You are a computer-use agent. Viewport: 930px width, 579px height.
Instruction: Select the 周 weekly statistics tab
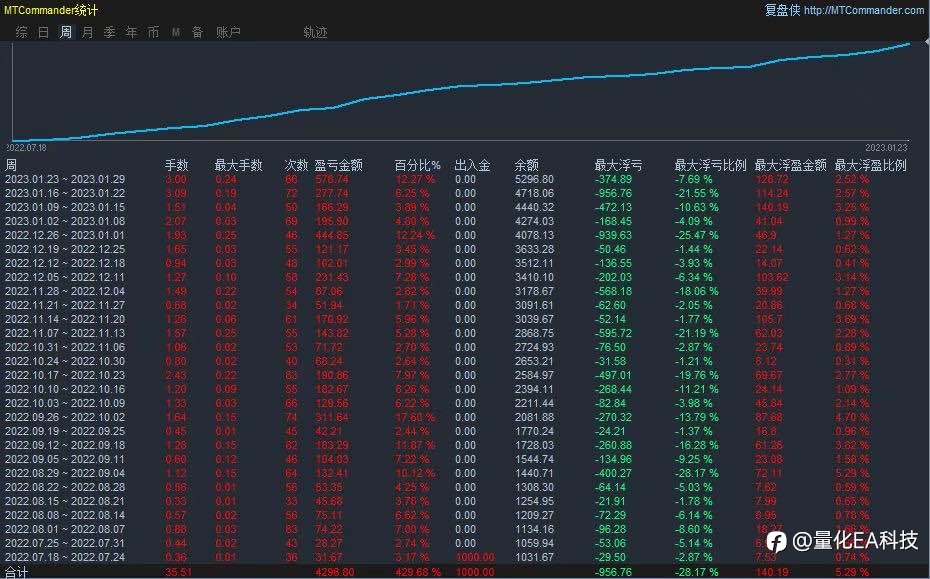[66, 32]
